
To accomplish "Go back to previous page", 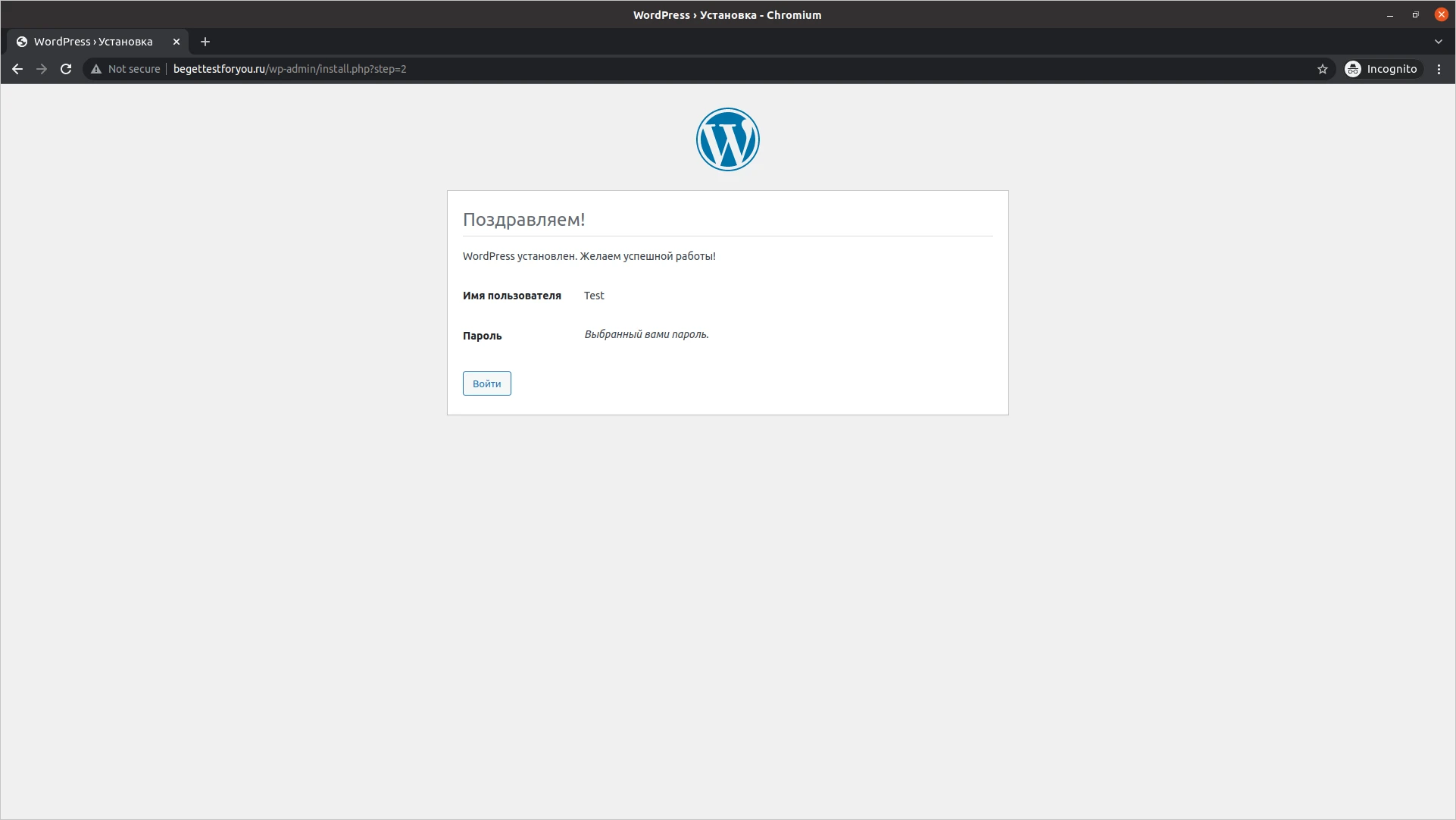I will click(17, 69).
